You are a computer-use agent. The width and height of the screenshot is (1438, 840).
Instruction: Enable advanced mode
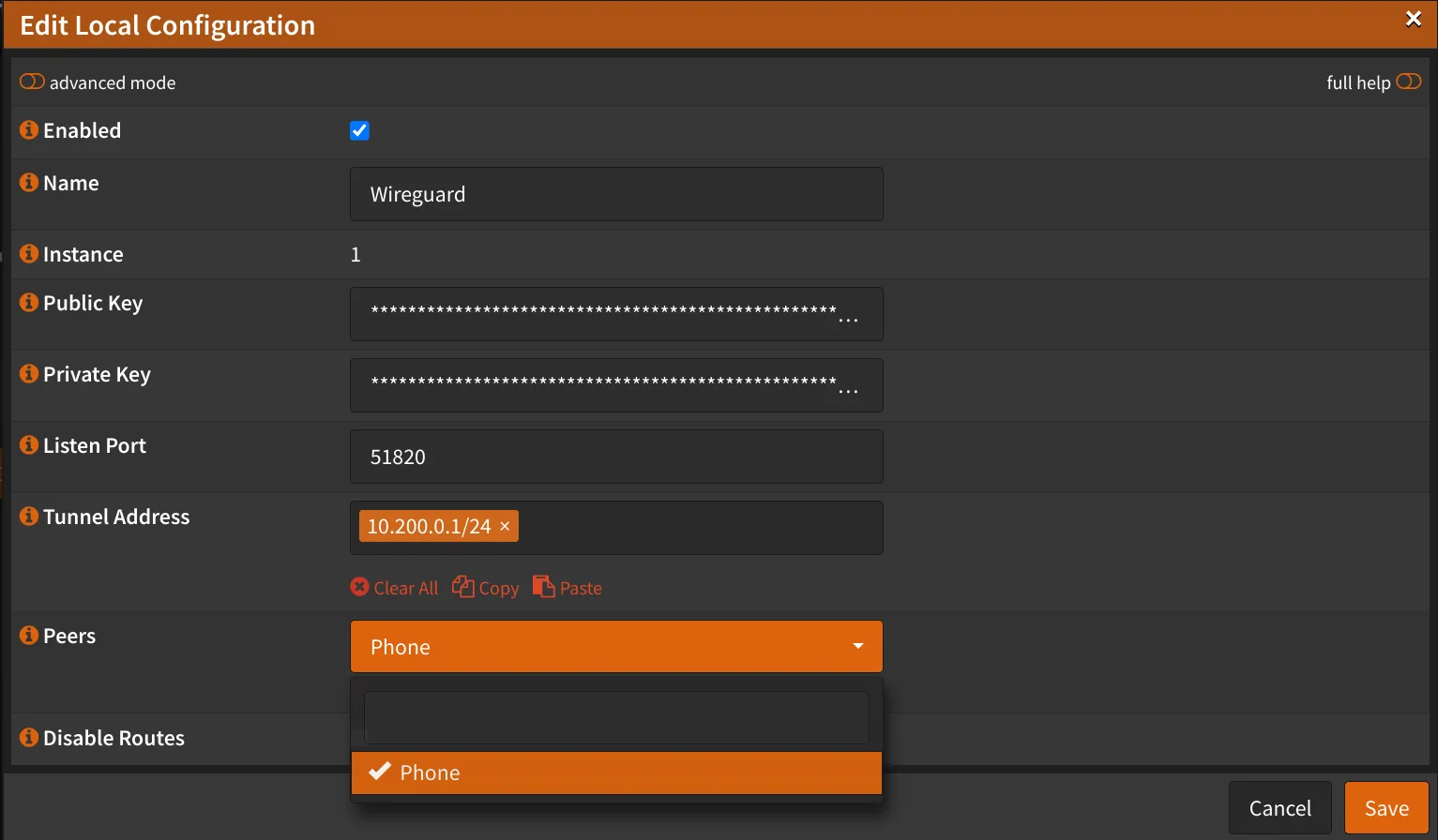pos(32,82)
